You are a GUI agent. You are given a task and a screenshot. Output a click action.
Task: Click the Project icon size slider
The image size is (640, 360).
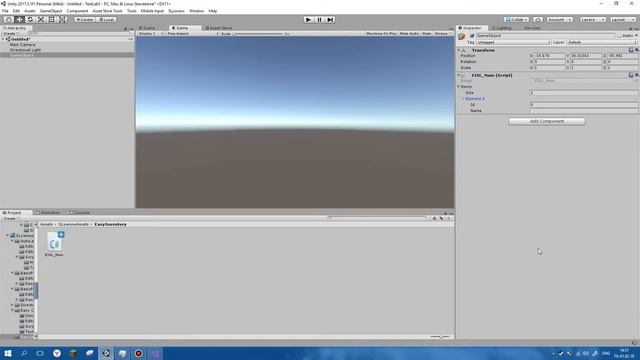point(440,337)
